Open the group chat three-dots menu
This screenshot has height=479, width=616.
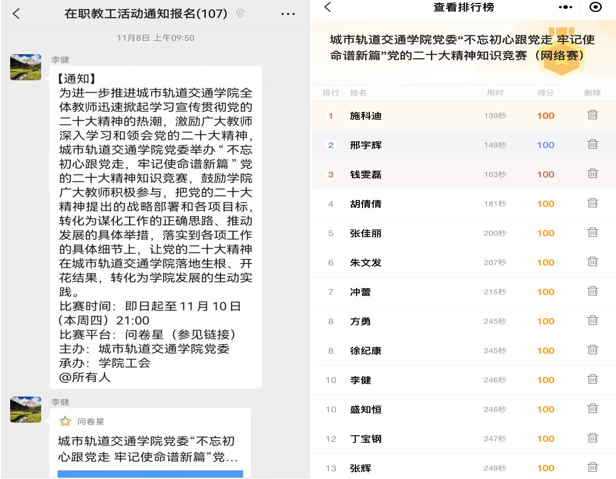288,14
